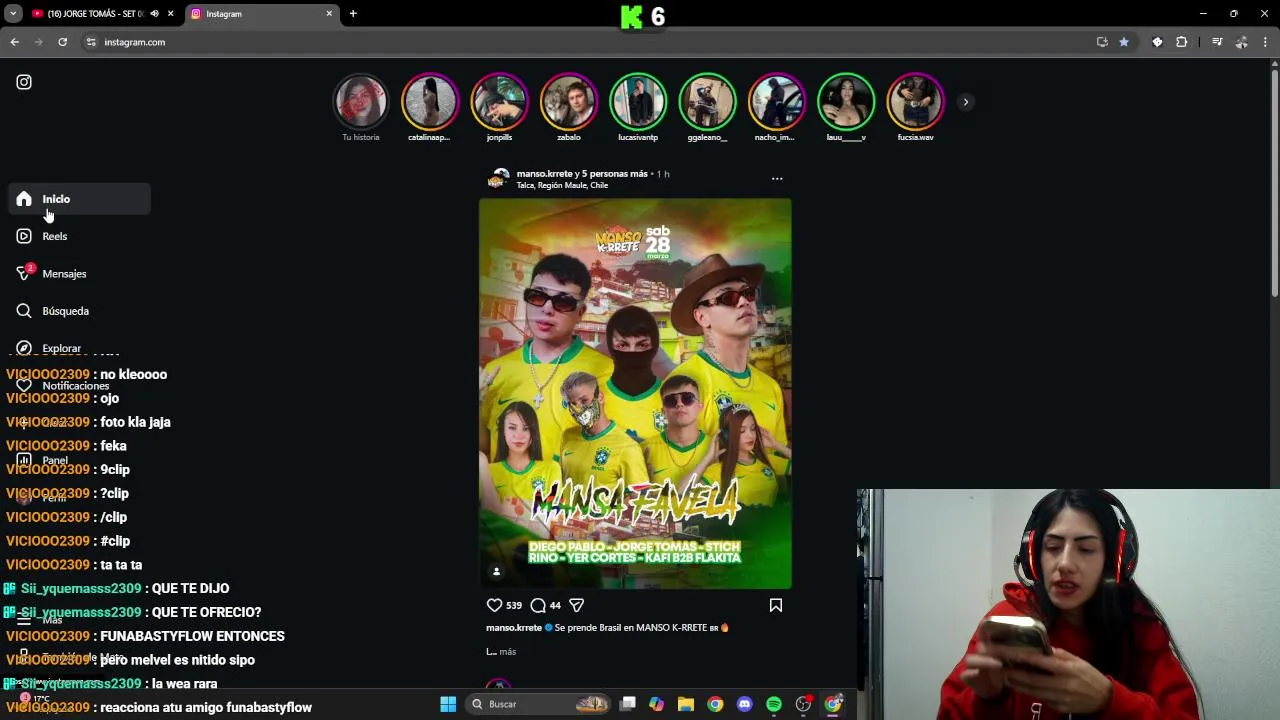
Task: Mute the audio on the YouTube tab
Action: [x=154, y=14]
